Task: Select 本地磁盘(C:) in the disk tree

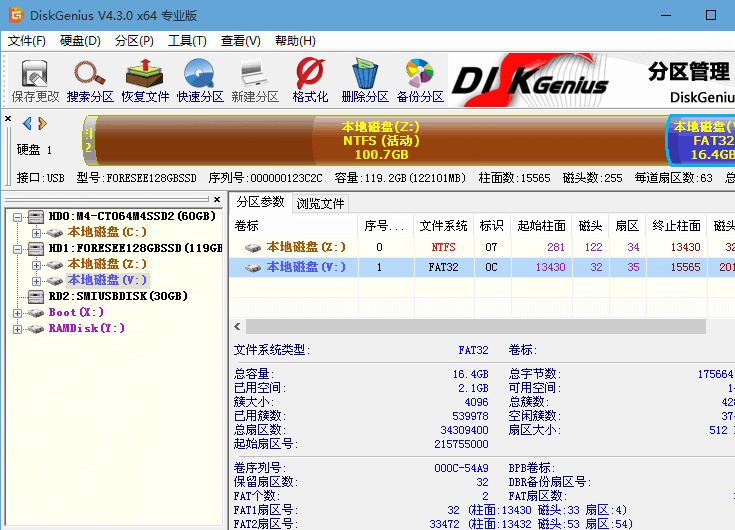Action: tap(108, 232)
